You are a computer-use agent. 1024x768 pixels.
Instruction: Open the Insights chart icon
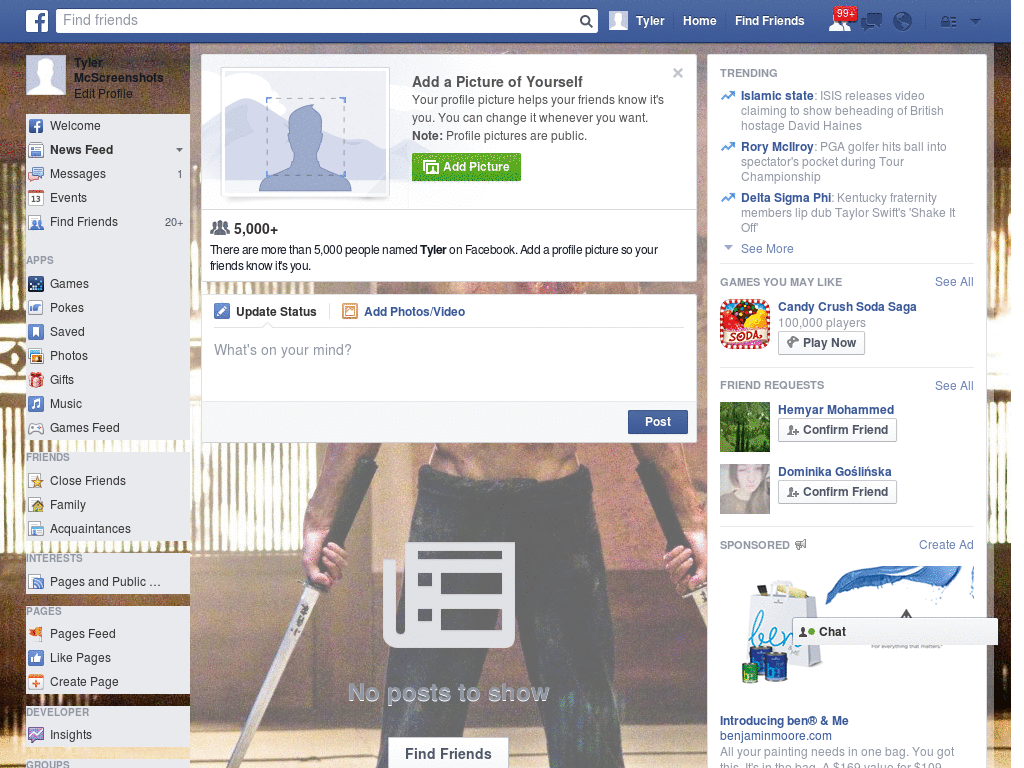click(x=36, y=735)
